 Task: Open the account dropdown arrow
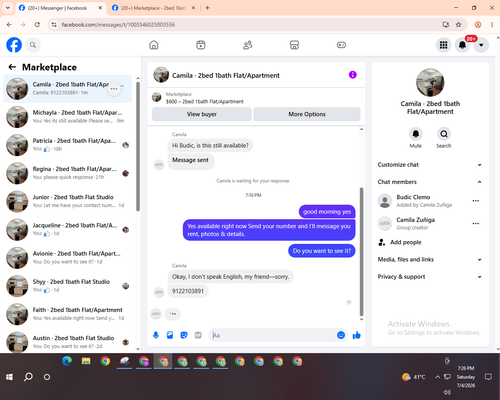pos(481,45)
